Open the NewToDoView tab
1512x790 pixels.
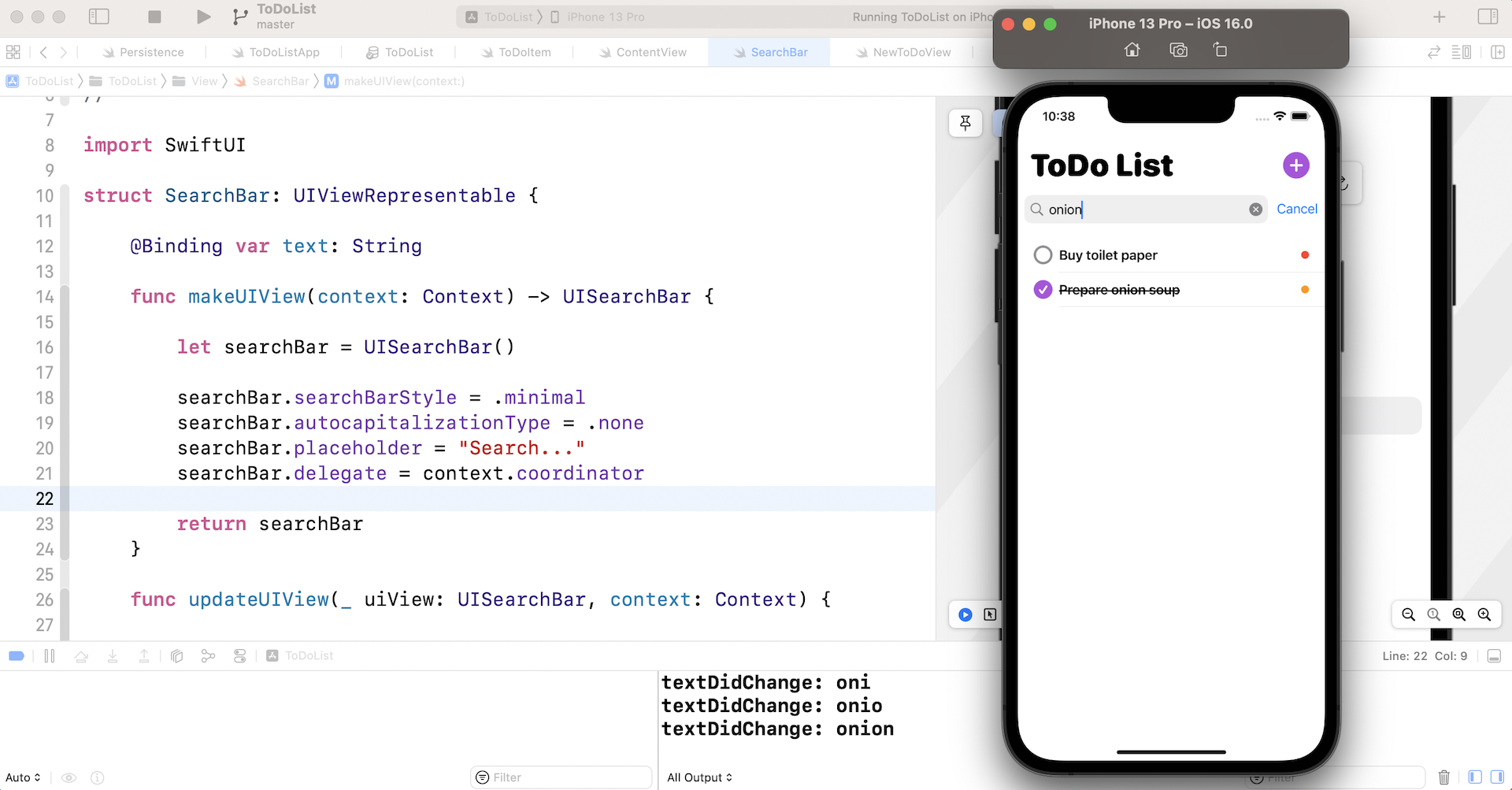(x=911, y=52)
